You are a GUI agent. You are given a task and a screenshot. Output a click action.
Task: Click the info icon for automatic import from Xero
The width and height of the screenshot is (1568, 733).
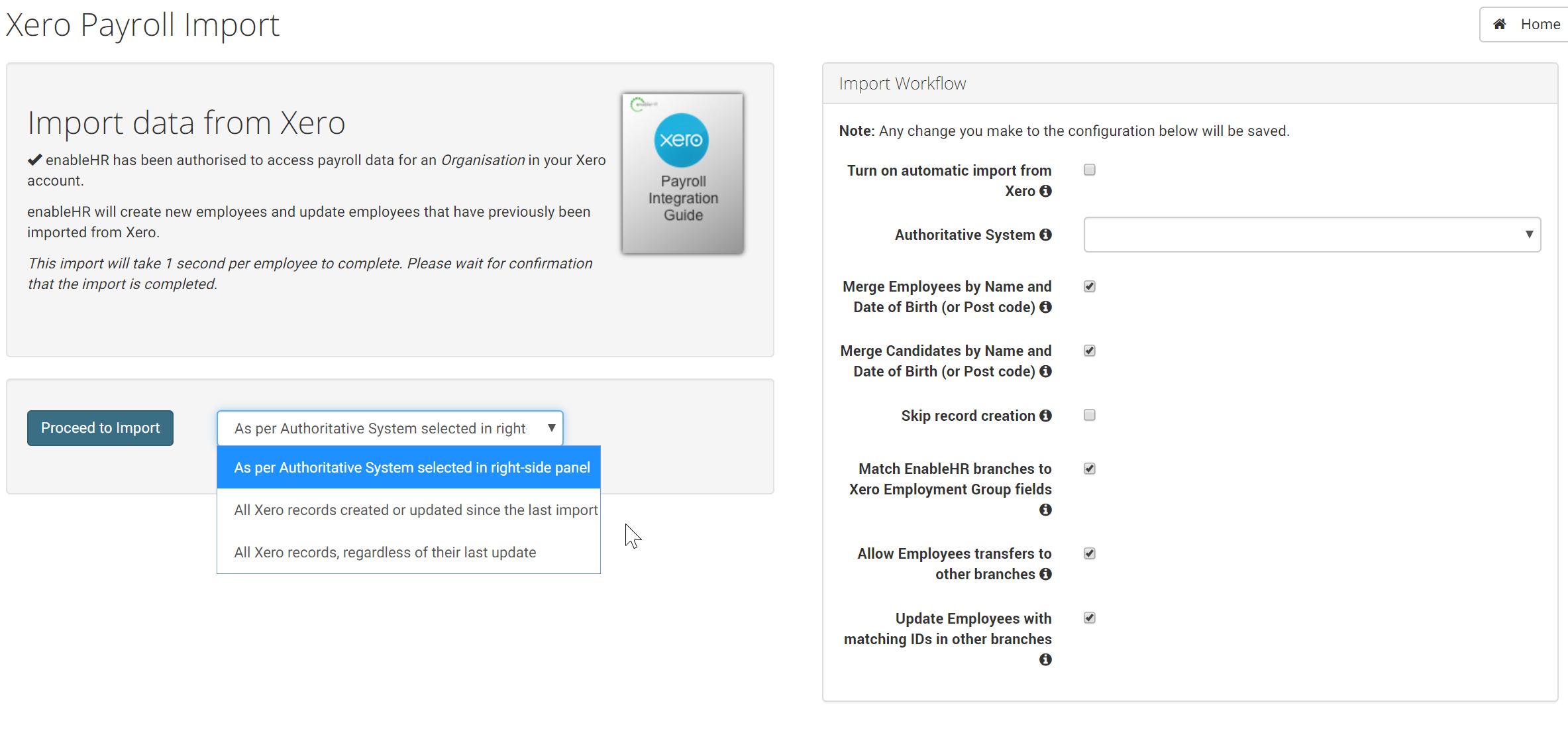(1045, 191)
